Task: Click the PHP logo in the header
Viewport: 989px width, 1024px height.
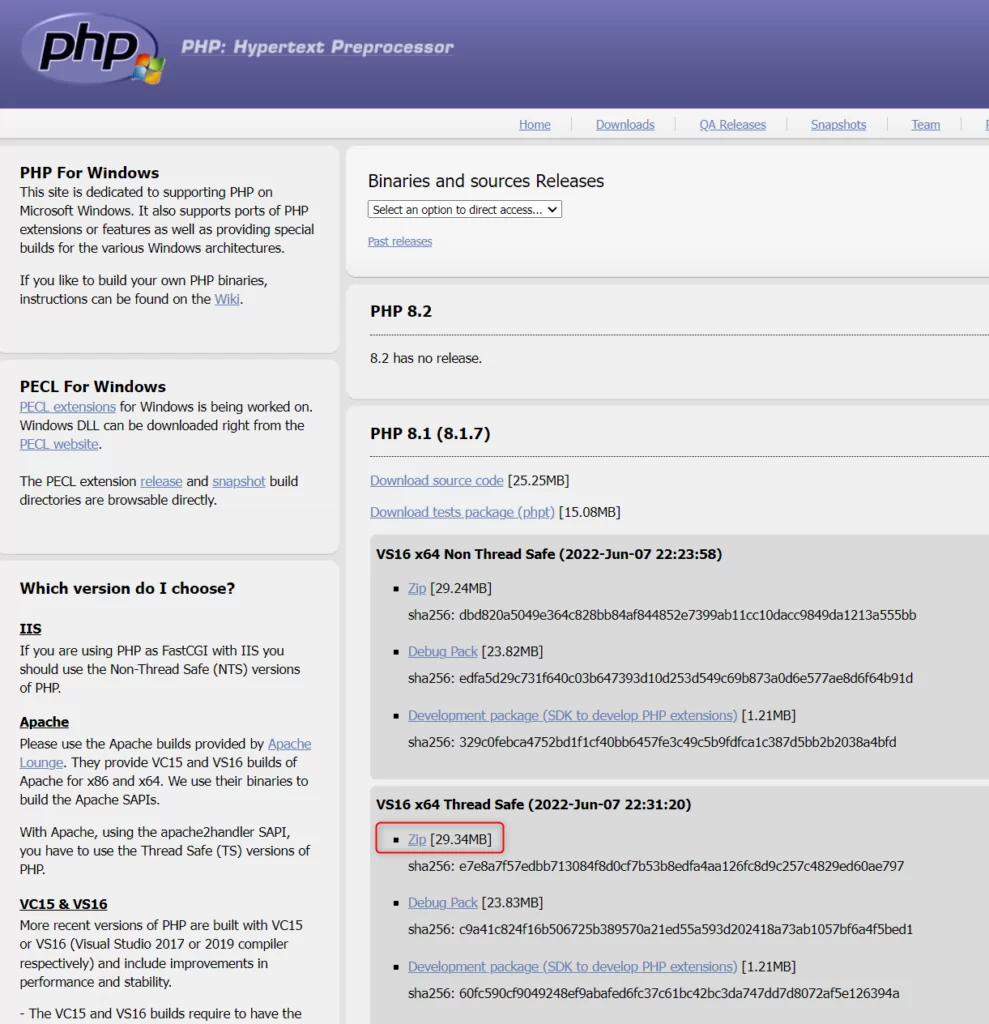Action: click(x=92, y=50)
